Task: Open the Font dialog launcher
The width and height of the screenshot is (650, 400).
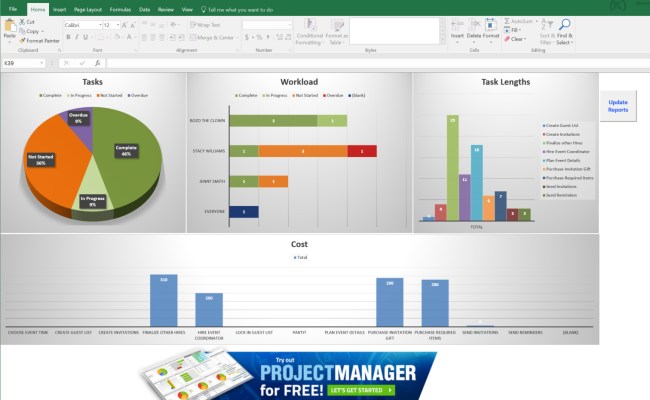Action: point(136,50)
